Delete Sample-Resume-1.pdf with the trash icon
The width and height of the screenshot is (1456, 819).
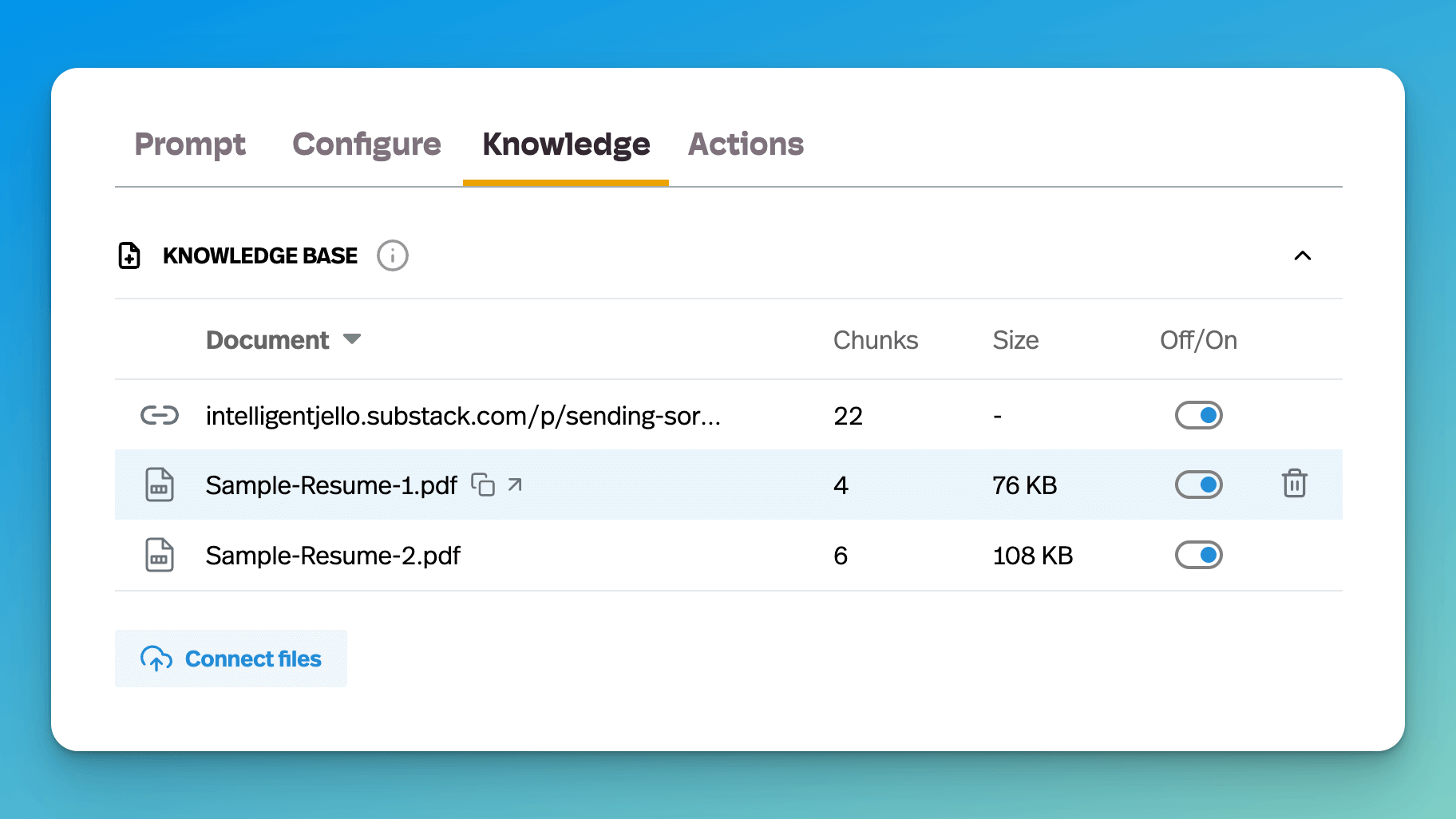(1294, 484)
